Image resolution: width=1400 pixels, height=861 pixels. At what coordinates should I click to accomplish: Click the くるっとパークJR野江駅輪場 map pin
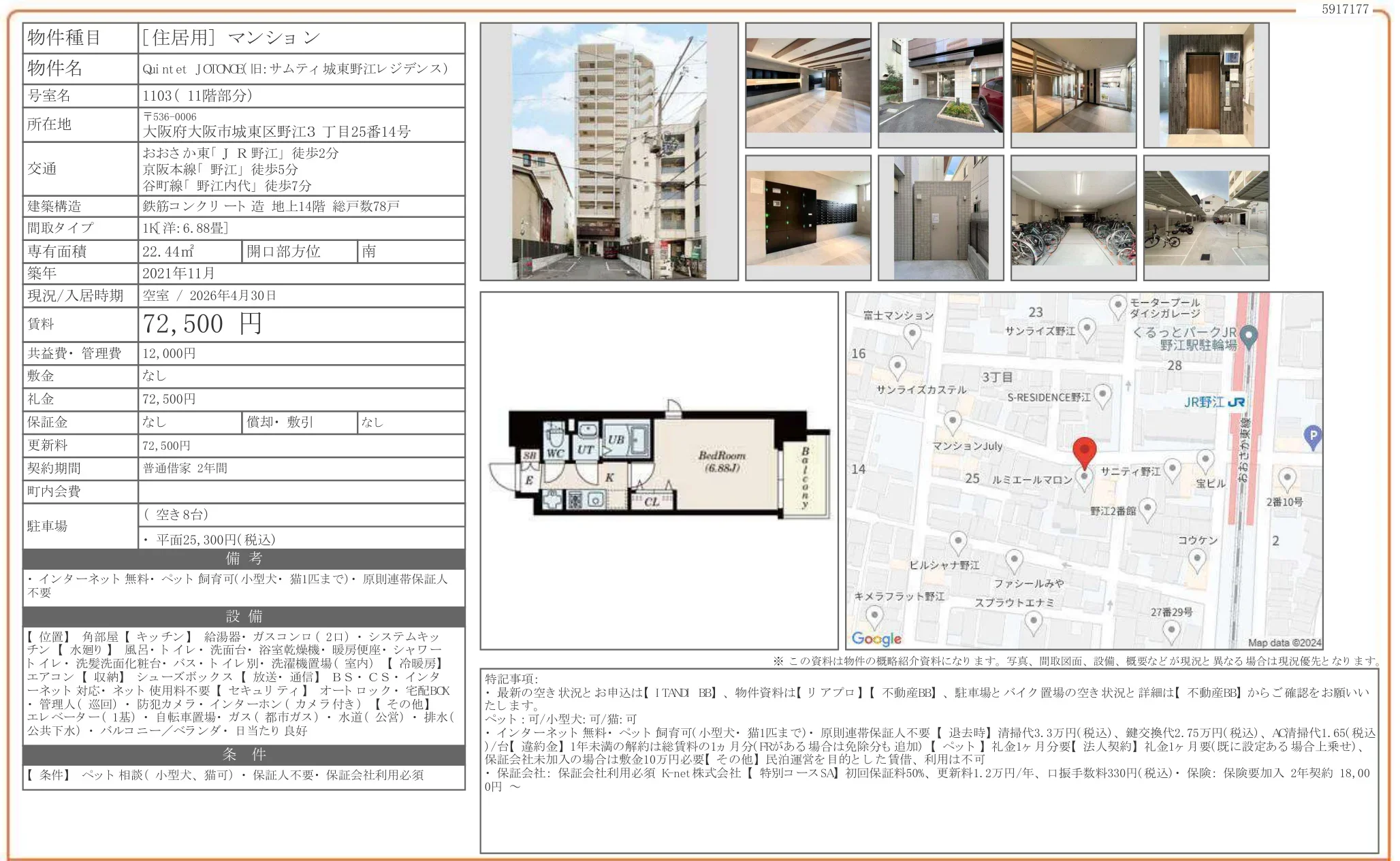(x=1249, y=336)
